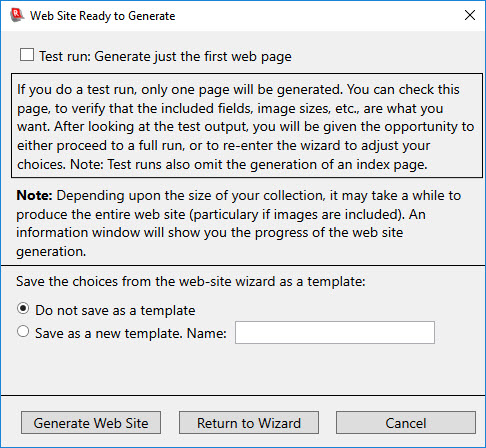
Task: Go back using the Return to Wizard button
Action: [249, 423]
